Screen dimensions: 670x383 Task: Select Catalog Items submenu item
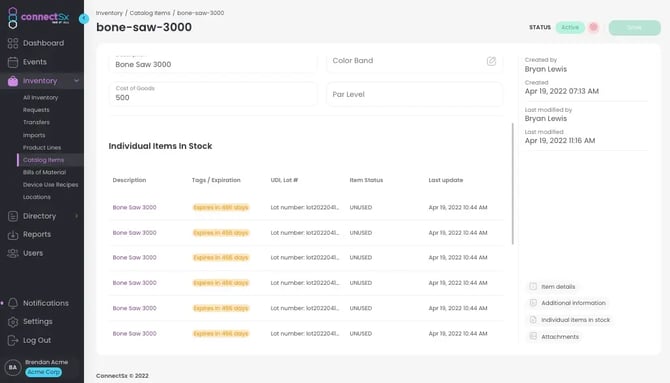(44, 160)
